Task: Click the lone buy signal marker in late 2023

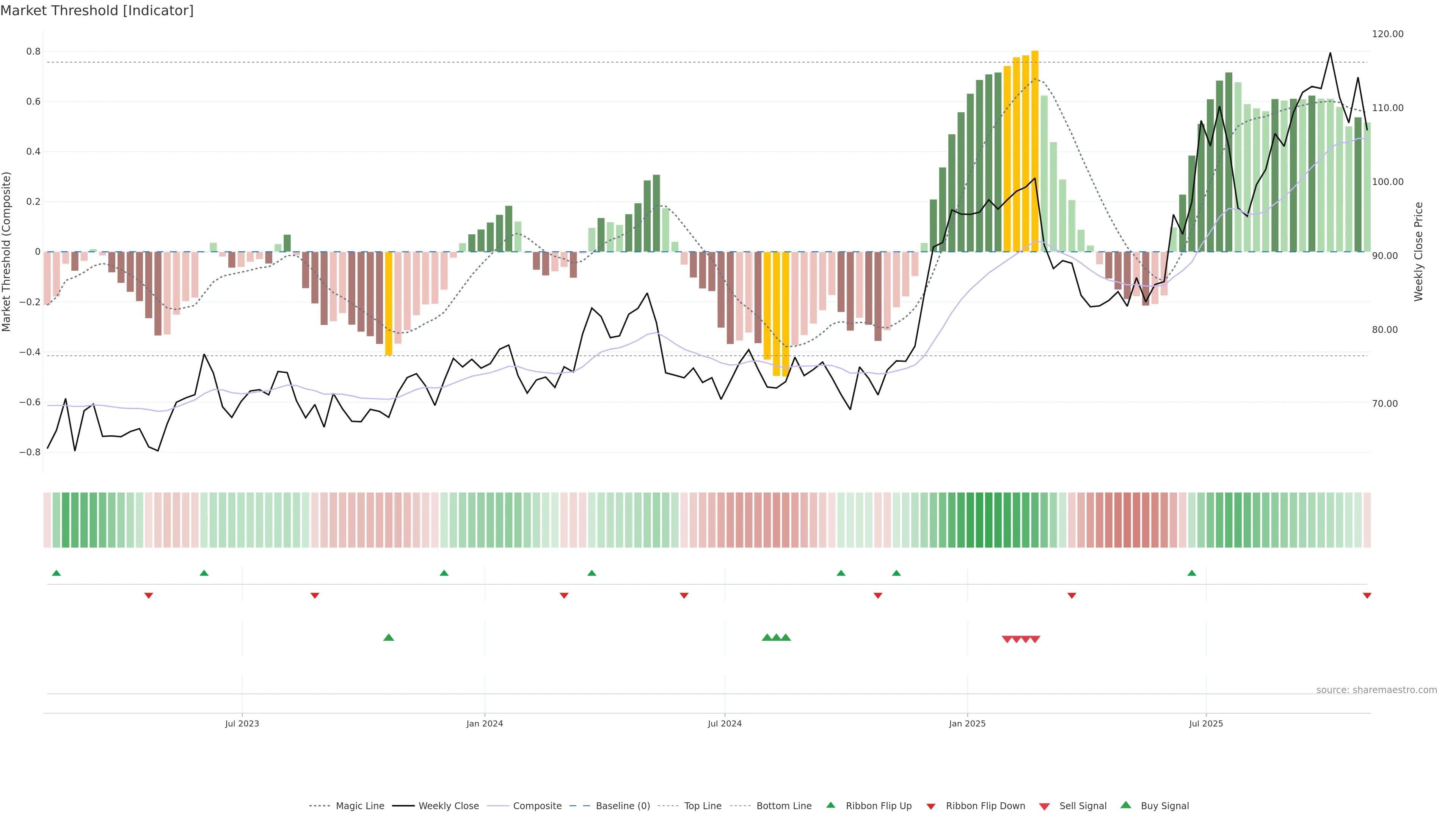Action: 388,637
